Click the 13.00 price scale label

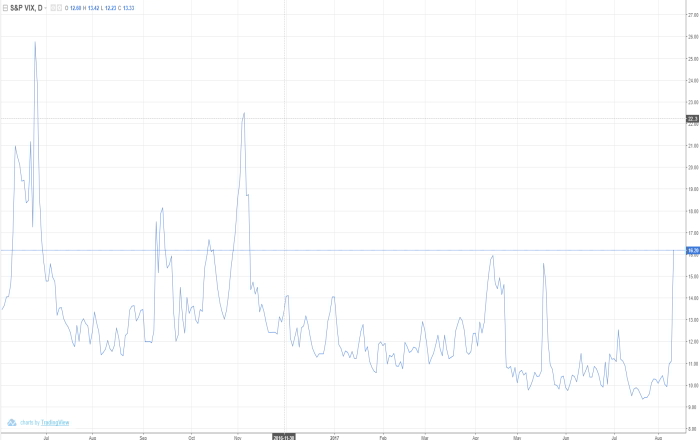point(693,320)
